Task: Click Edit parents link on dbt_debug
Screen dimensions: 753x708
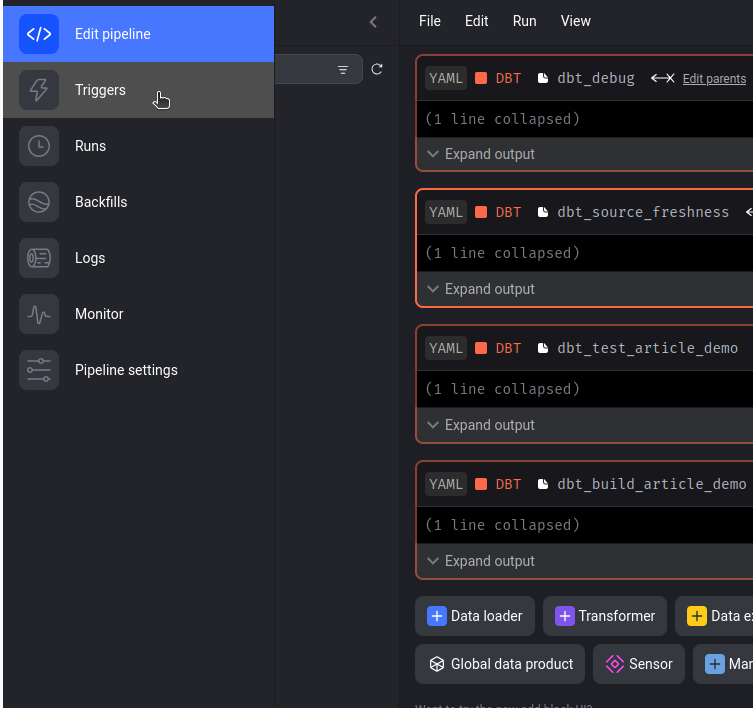Action: coord(714,79)
